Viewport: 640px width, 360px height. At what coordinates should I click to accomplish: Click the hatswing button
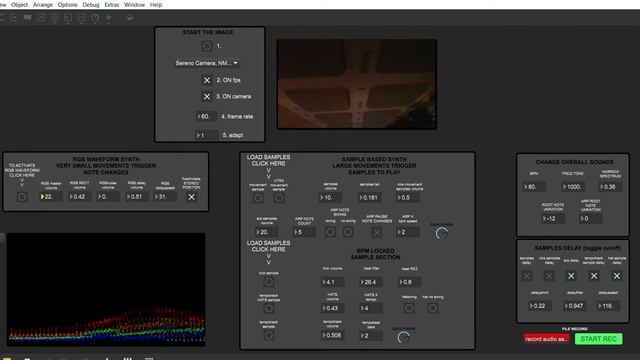pos(409,308)
